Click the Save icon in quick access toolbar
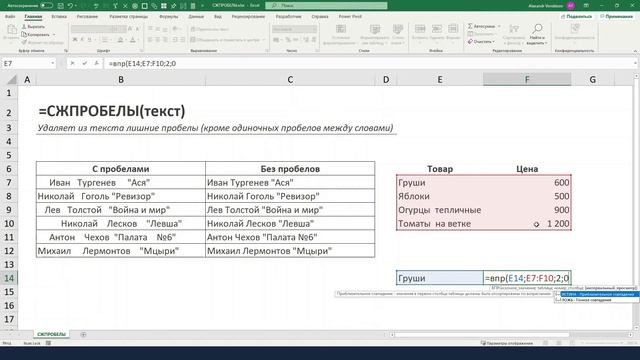Viewport: 640px width, 360px height. point(60,6)
